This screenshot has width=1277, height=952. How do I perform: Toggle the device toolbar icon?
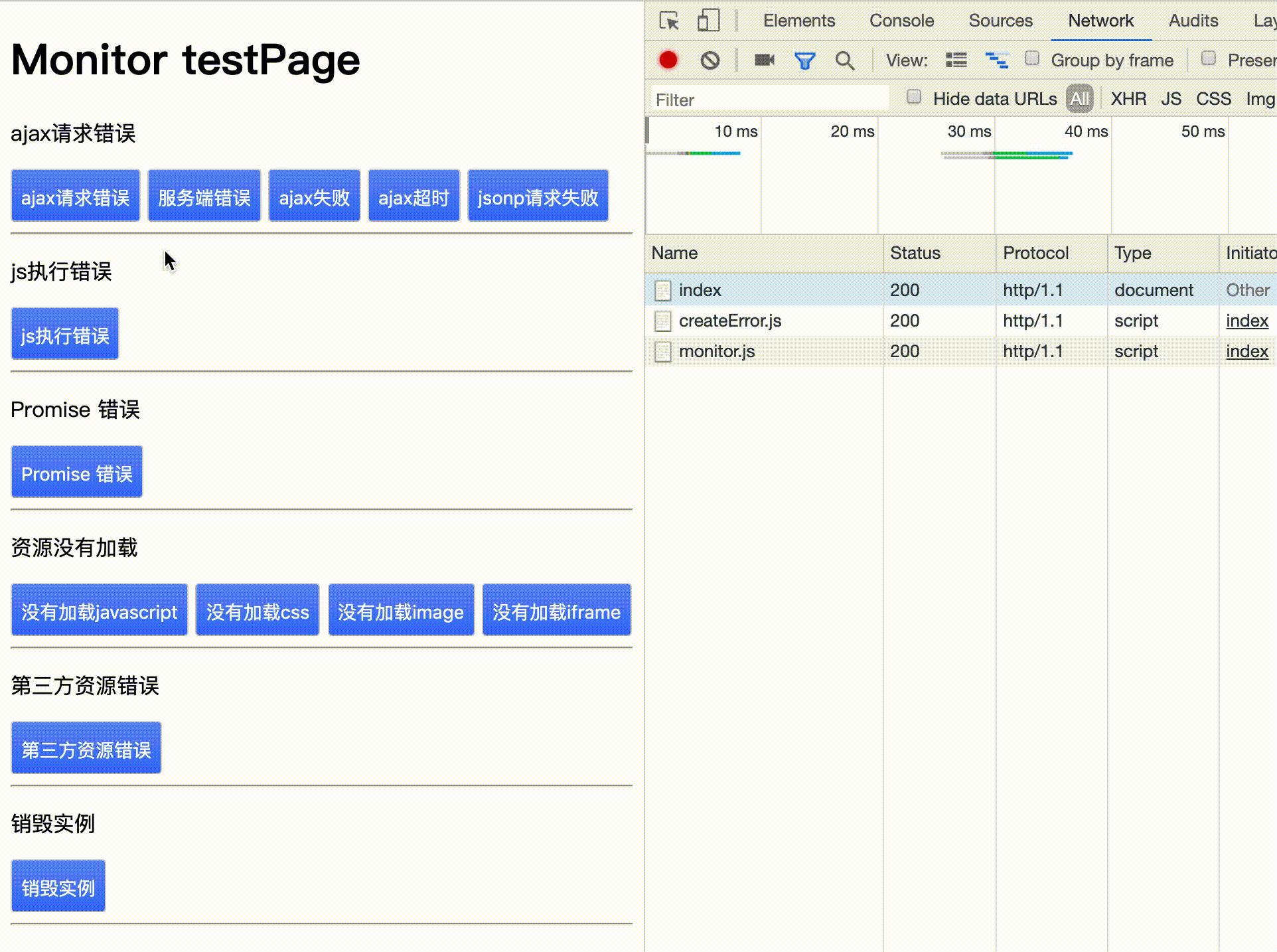pyautogui.click(x=708, y=21)
